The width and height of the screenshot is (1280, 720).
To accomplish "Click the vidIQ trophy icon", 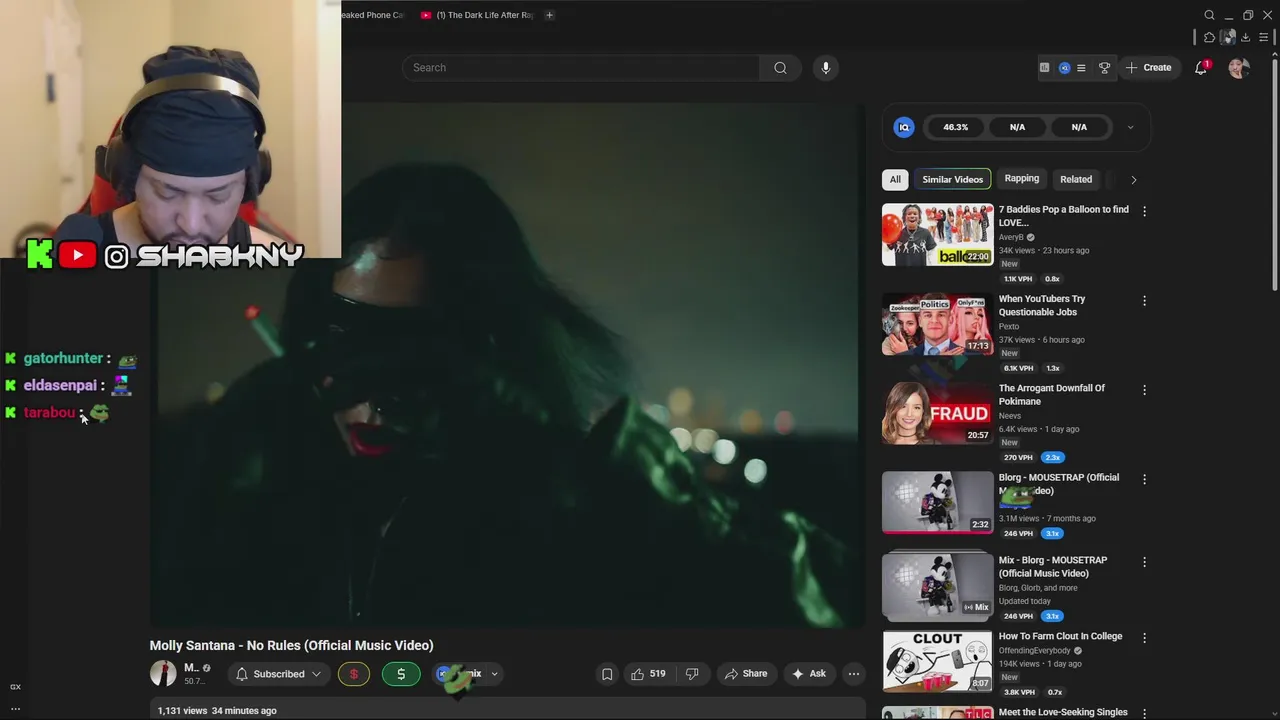I will 1104,68.
